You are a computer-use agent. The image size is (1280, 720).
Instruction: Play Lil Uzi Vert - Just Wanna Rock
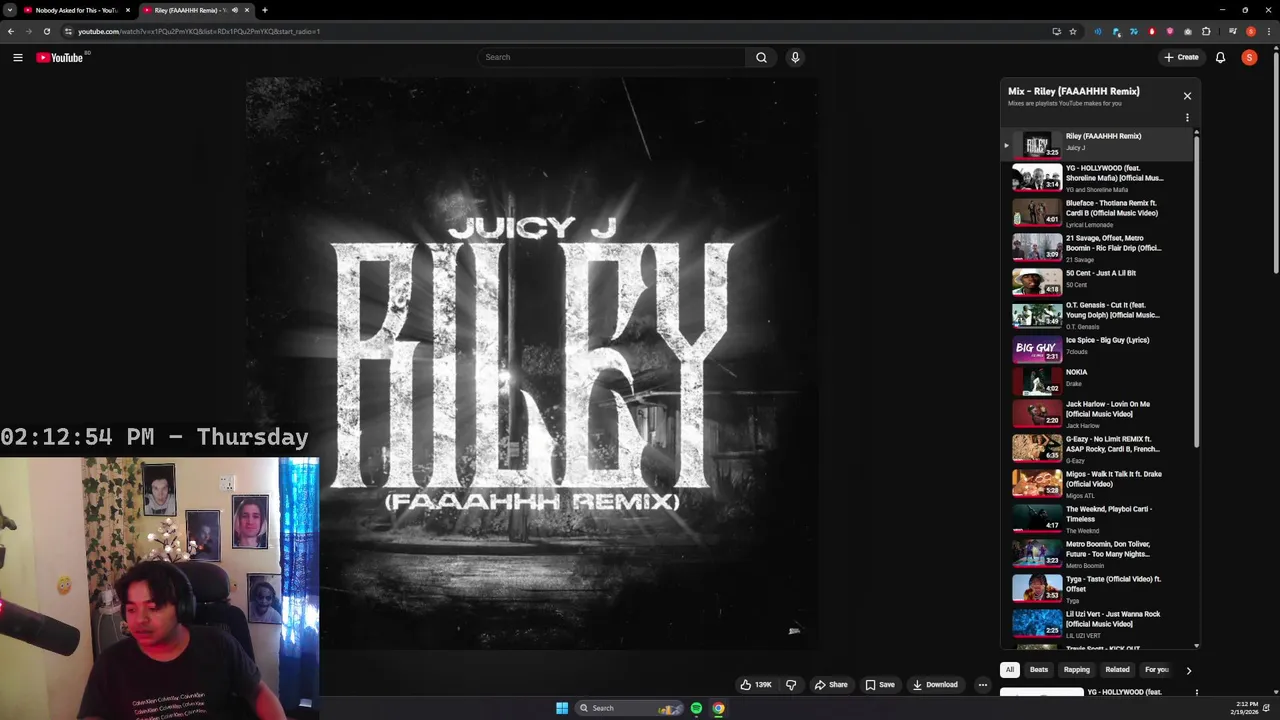[x=1097, y=624]
